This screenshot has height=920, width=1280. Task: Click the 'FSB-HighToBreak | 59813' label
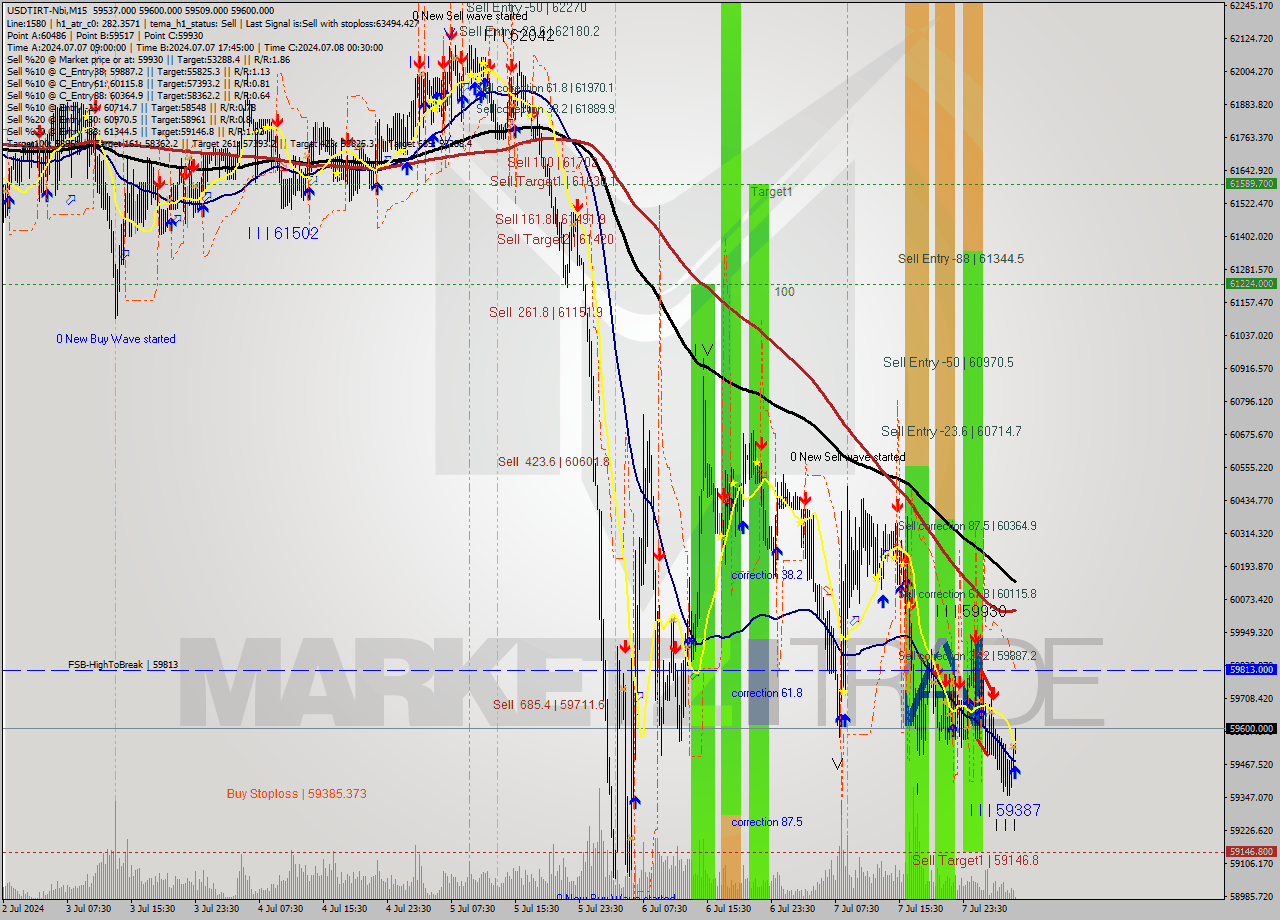123,664
